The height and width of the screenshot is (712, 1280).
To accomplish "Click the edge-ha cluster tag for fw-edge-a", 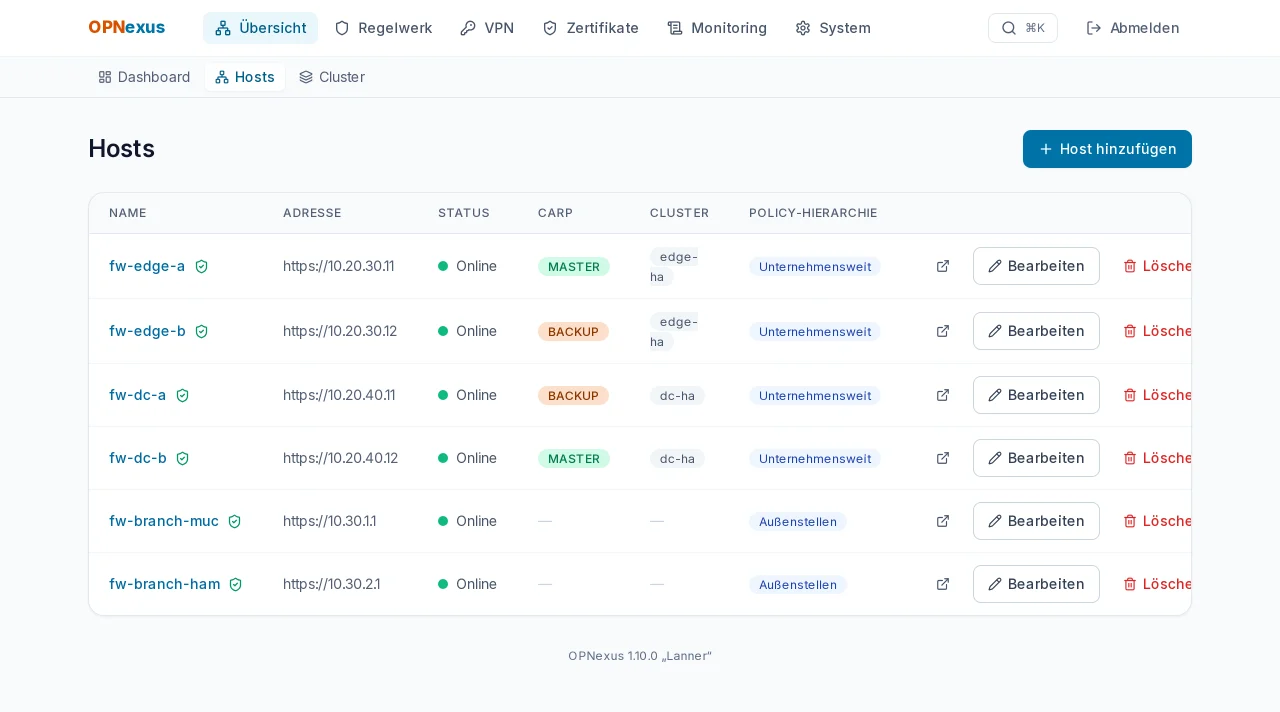I will coord(674,266).
